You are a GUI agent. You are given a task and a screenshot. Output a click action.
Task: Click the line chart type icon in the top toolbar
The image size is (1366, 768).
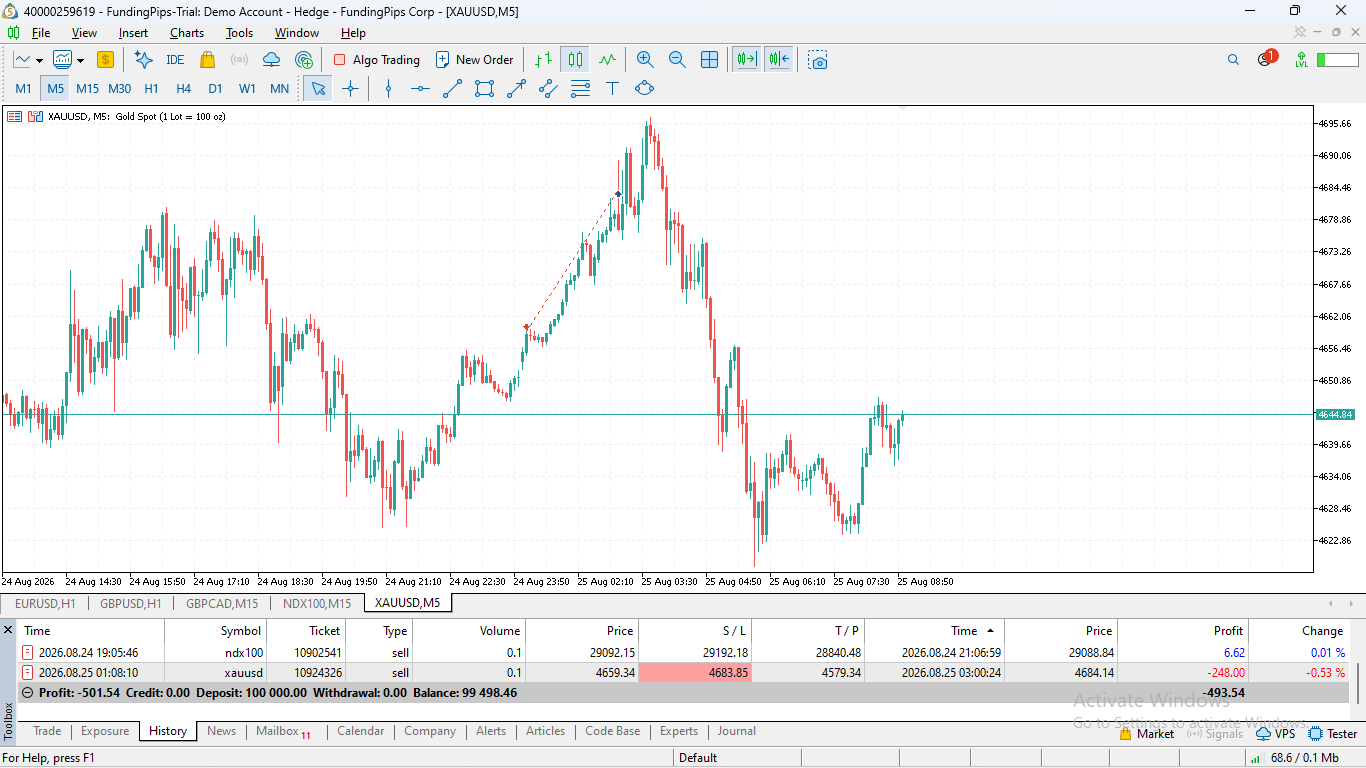tap(22, 60)
